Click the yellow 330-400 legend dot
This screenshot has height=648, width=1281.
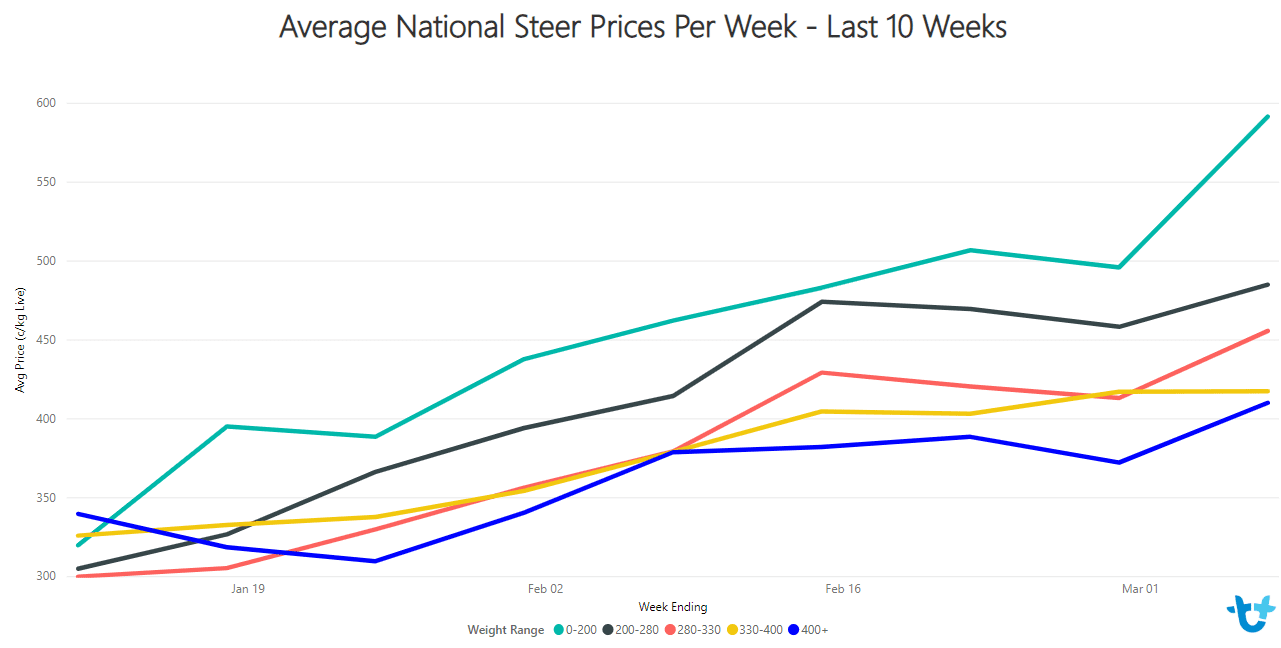731,630
